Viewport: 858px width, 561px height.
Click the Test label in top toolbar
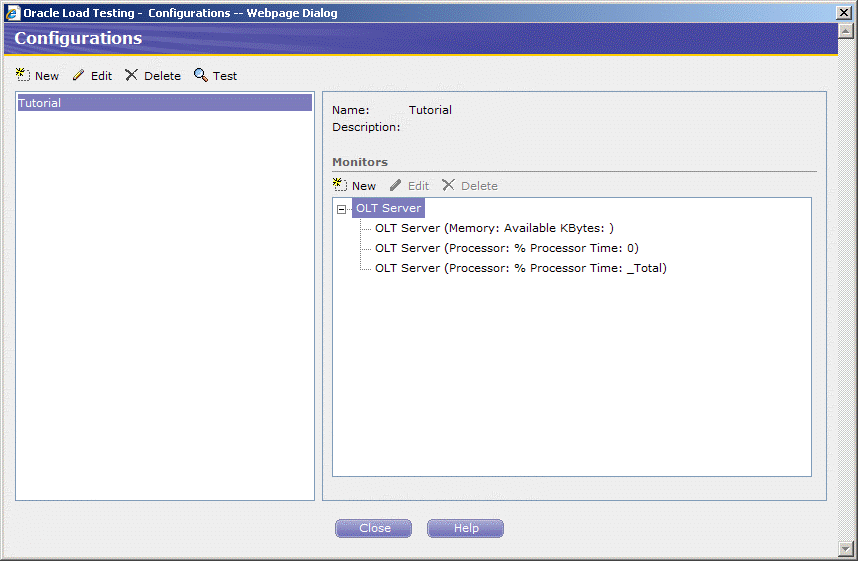tap(225, 76)
